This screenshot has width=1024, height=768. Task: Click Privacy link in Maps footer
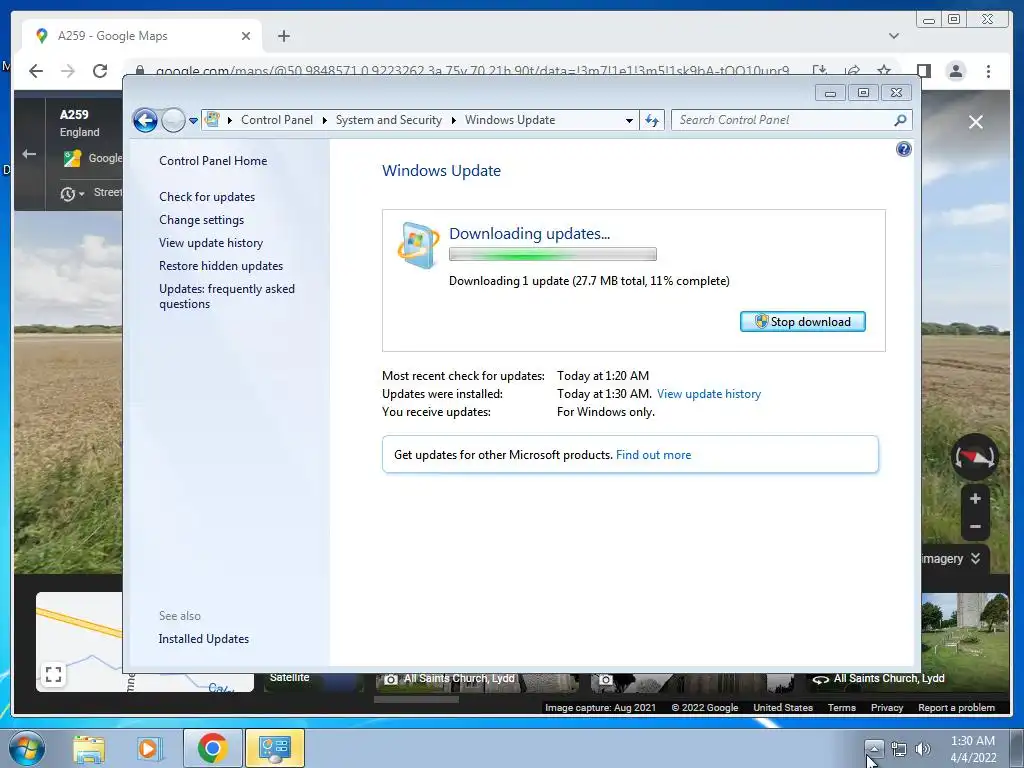[x=886, y=707]
